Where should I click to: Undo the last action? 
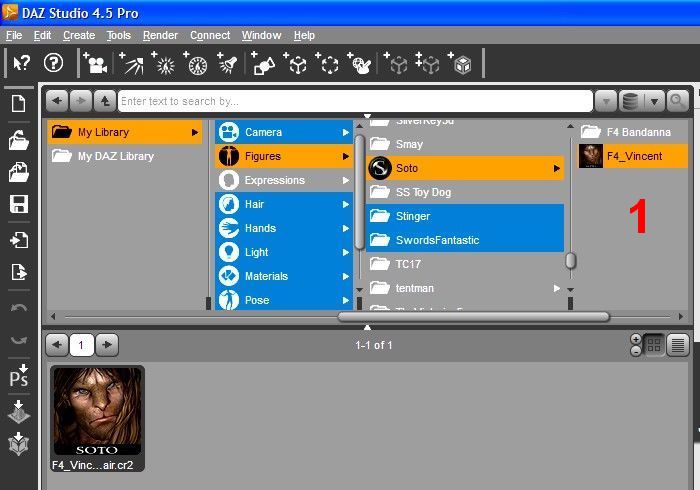(x=19, y=308)
